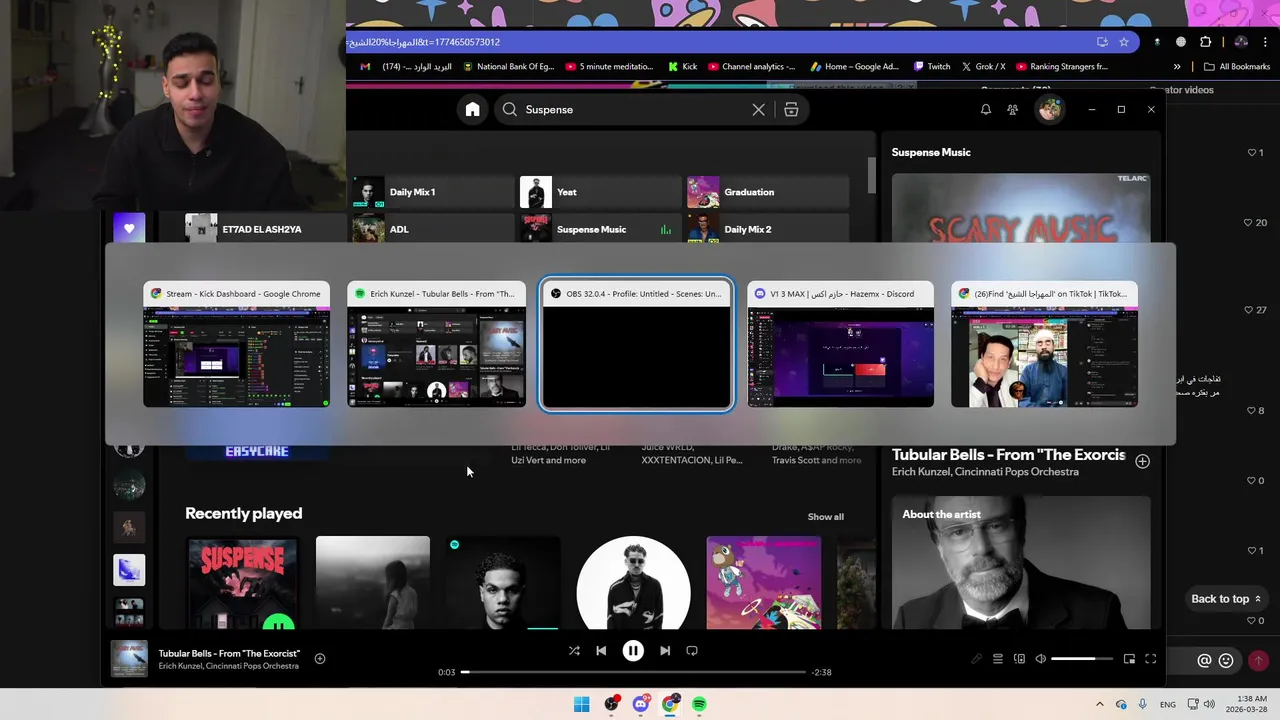Pause Tubular Bells playback
1280x720 pixels.
[x=633, y=651]
